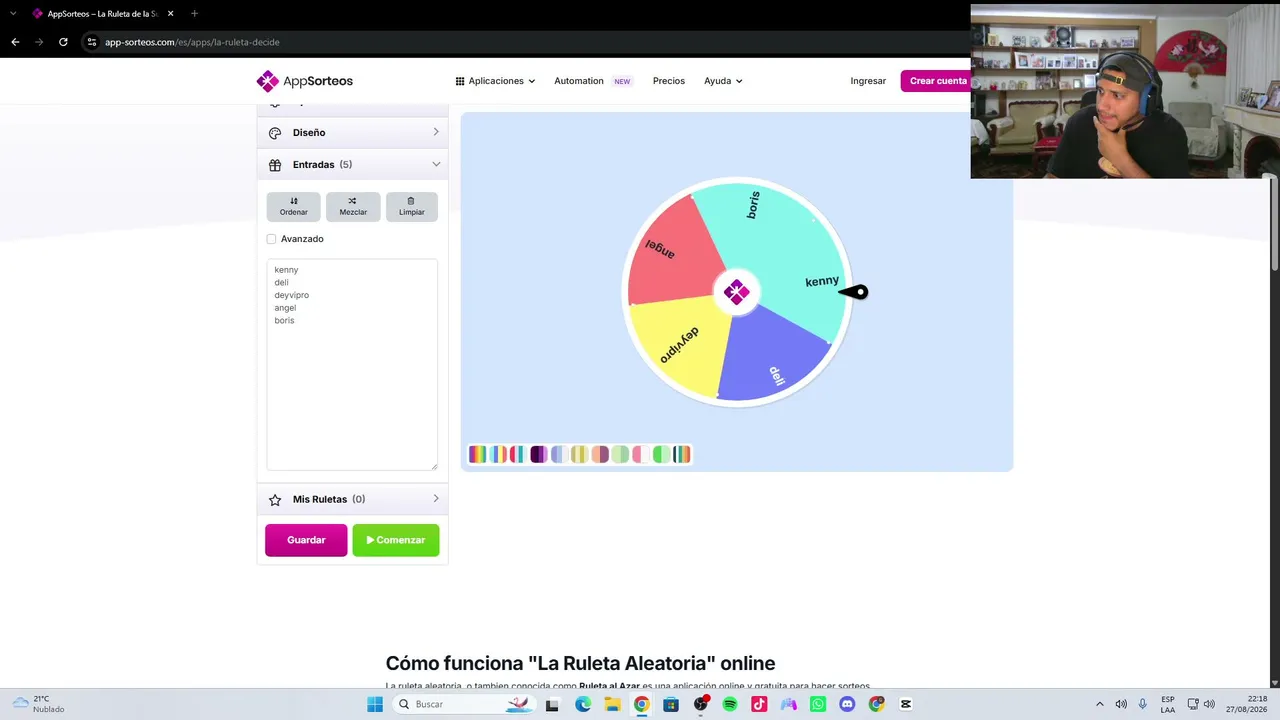
Task: Click the Diseño palette icon
Action: 275,133
